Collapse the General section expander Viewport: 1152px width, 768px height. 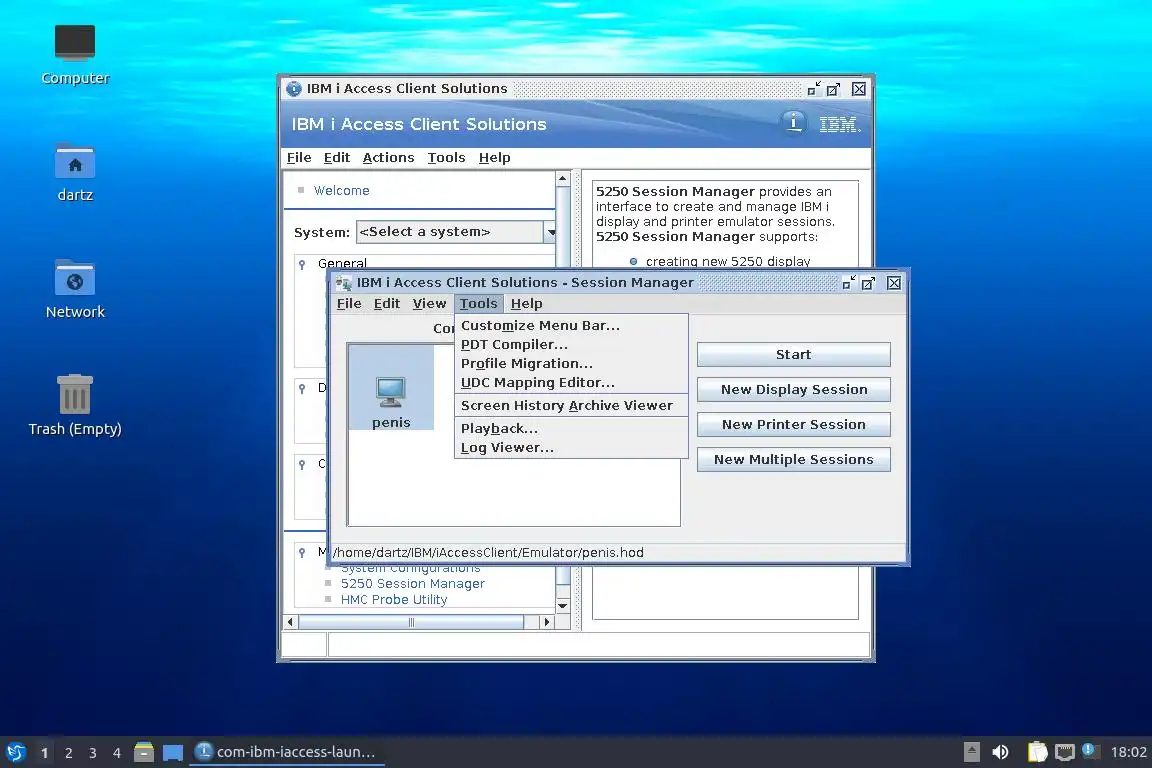point(302,265)
